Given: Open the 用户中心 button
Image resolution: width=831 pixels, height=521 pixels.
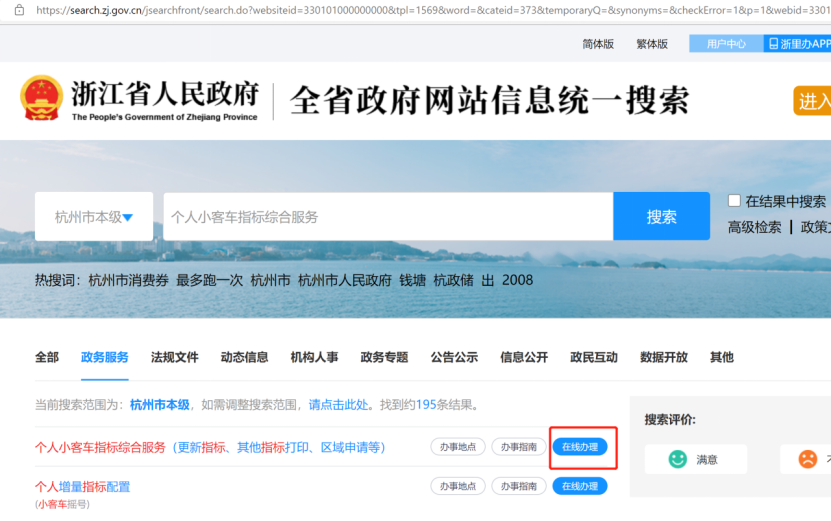Looking at the screenshot, I should [726, 44].
